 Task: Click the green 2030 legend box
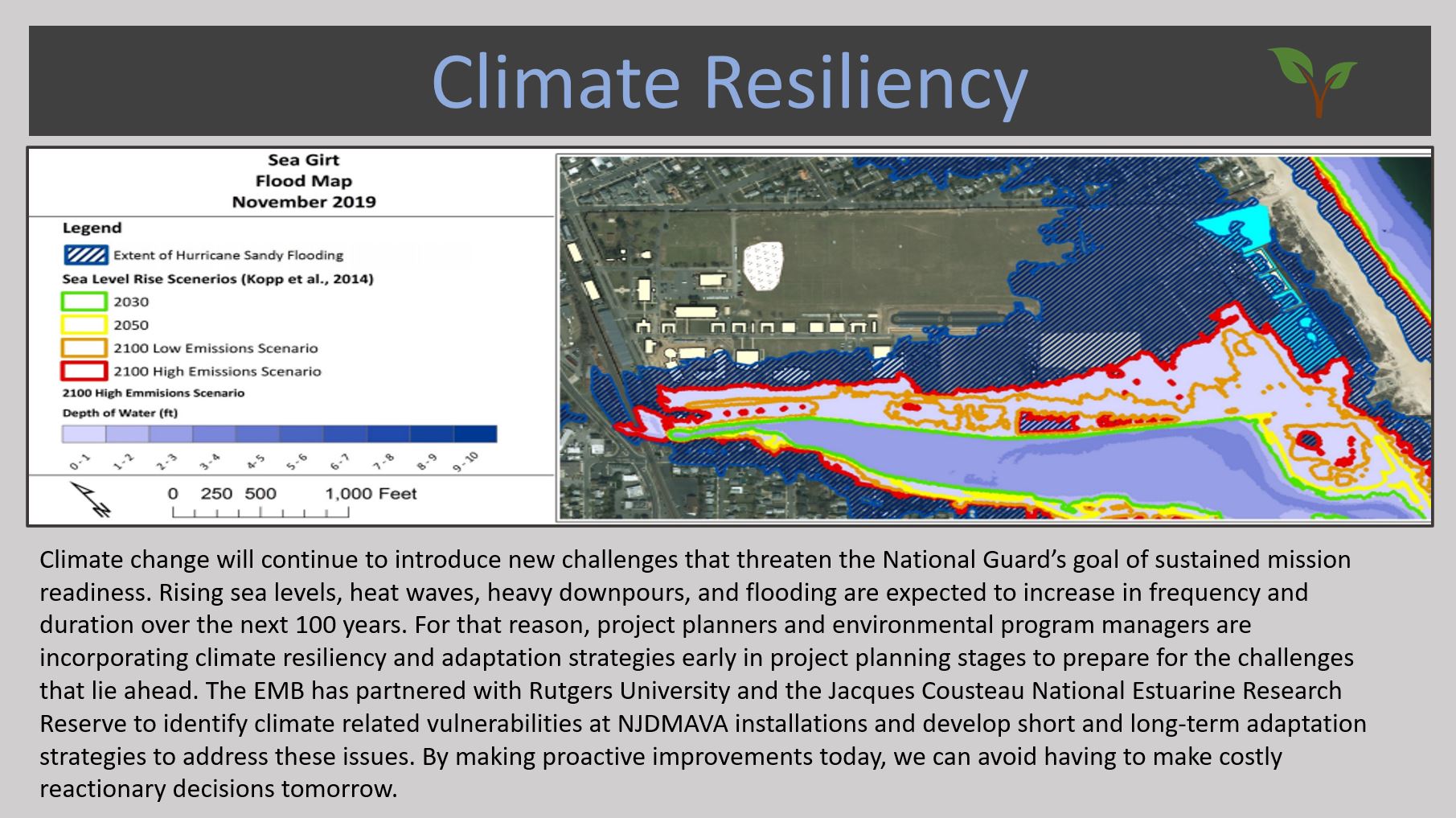pos(84,302)
